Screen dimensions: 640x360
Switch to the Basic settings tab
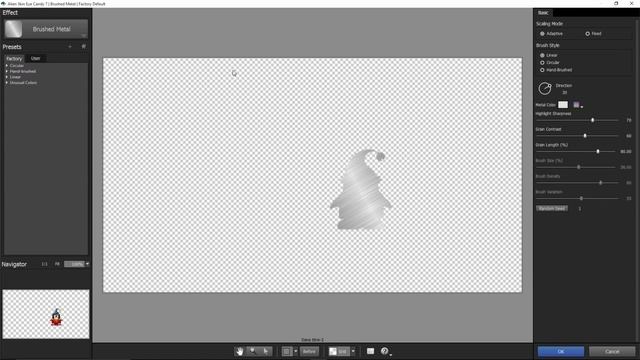[x=543, y=13]
